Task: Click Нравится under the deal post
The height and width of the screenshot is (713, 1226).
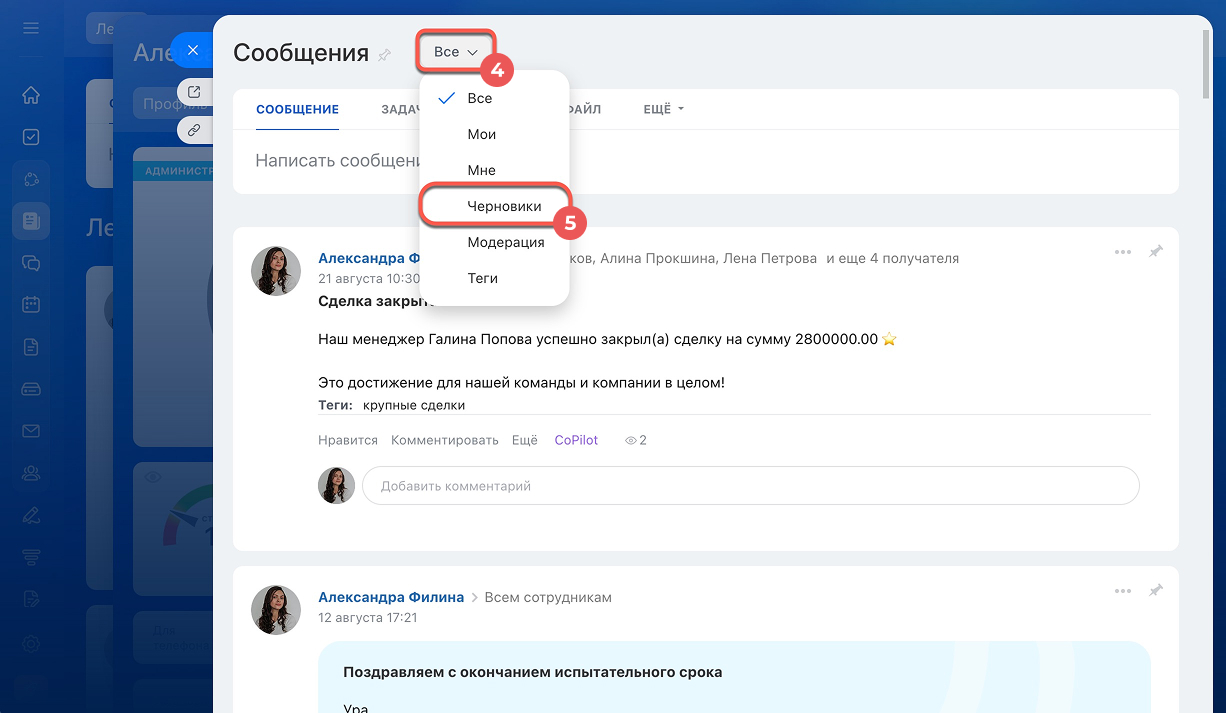Action: (348, 440)
